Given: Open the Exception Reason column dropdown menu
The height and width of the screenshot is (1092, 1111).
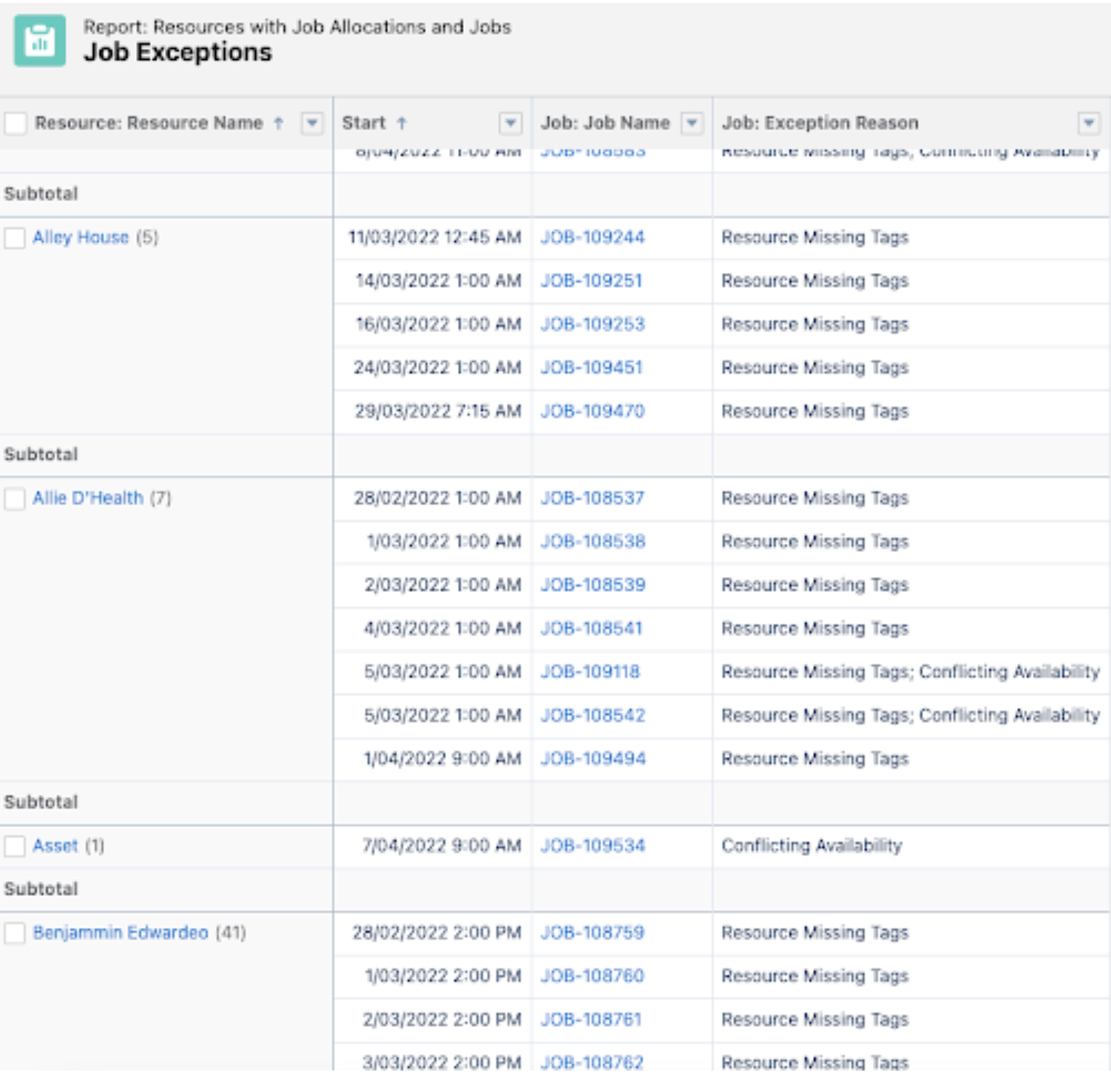Looking at the screenshot, I should 1088,123.
